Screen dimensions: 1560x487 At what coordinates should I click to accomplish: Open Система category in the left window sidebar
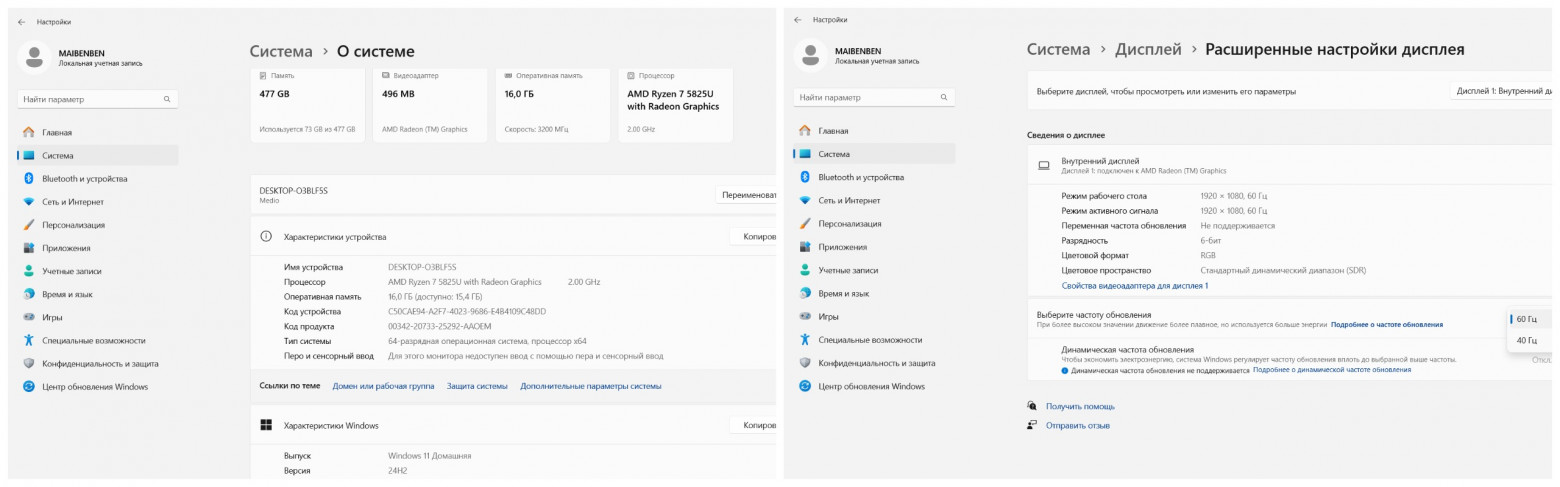tap(98, 155)
